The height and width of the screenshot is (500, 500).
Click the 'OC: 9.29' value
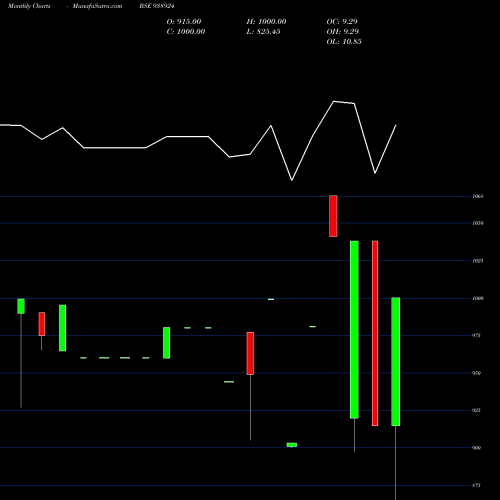(342, 22)
